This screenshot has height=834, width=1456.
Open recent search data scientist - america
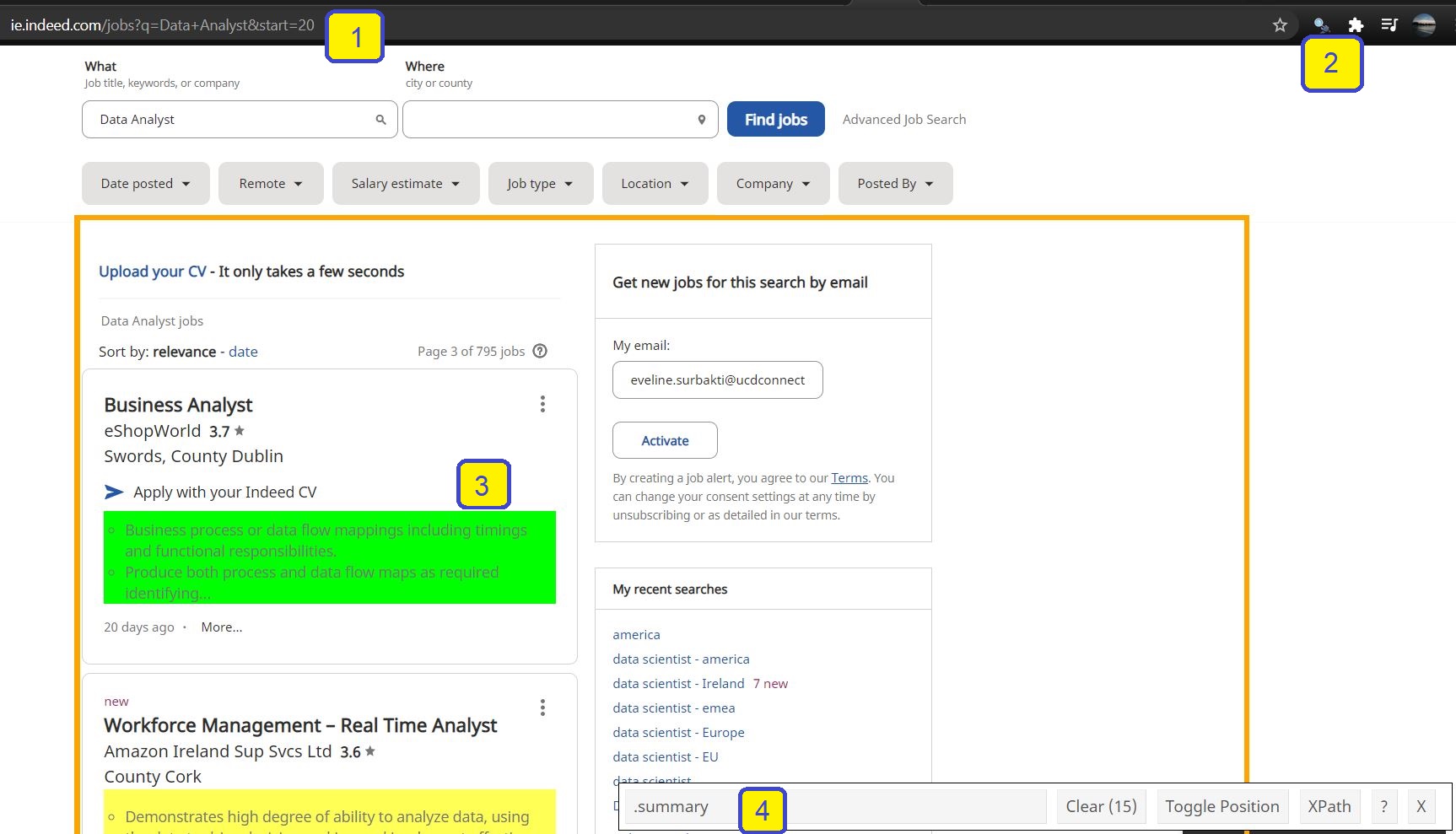point(681,659)
